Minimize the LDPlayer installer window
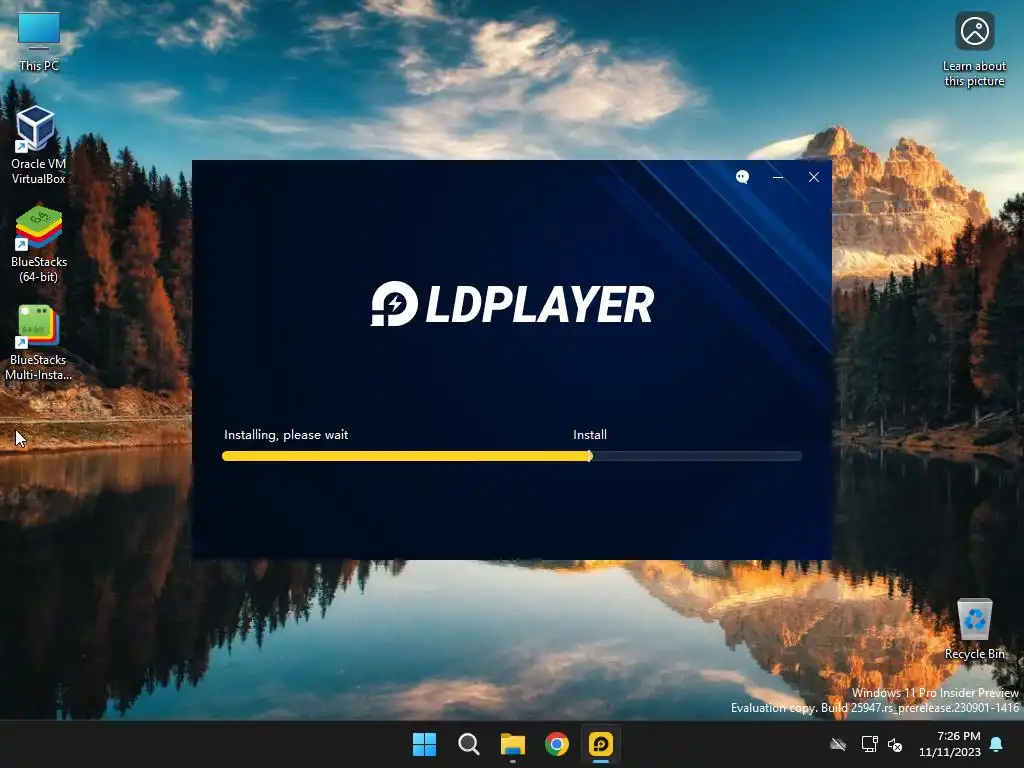Image resolution: width=1024 pixels, height=768 pixels. (778, 177)
